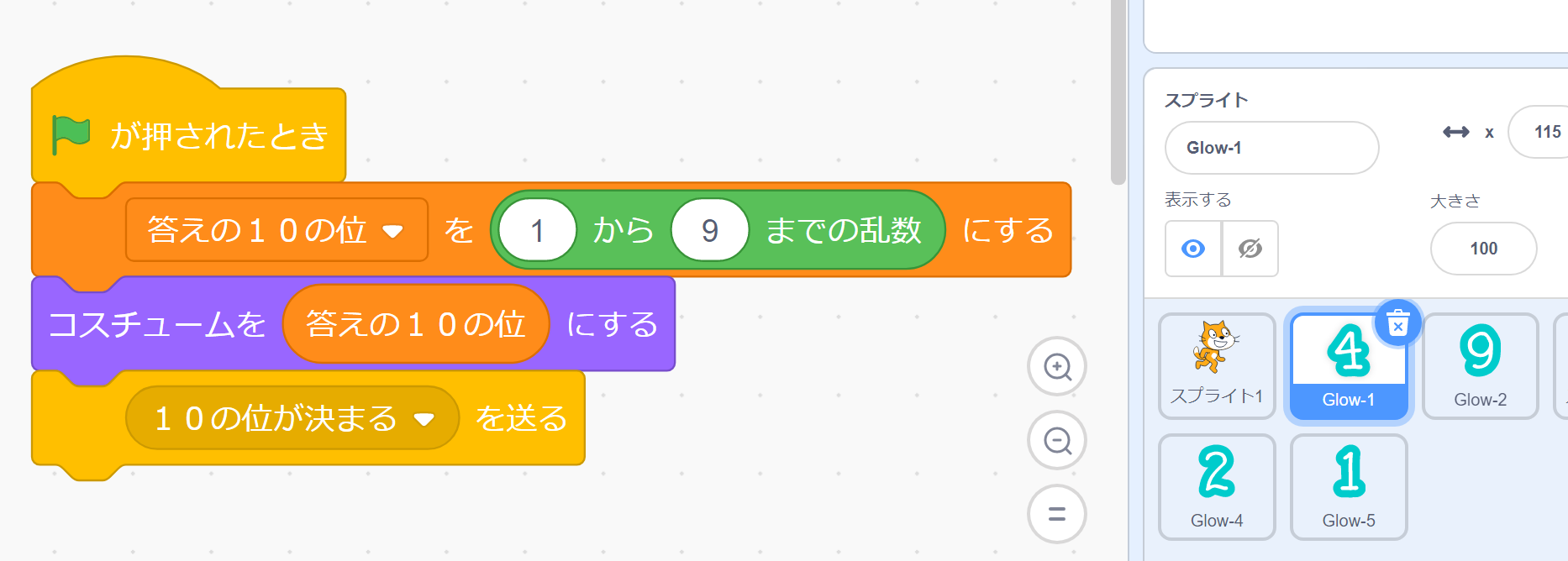Select the Glow-5 sprite thumbnail

(x=1348, y=487)
